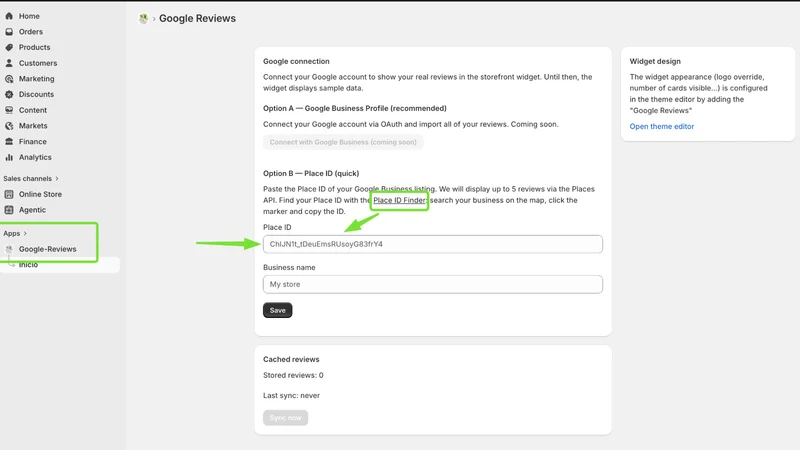Open Customers section
800x450 pixels.
pyautogui.click(x=38, y=63)
